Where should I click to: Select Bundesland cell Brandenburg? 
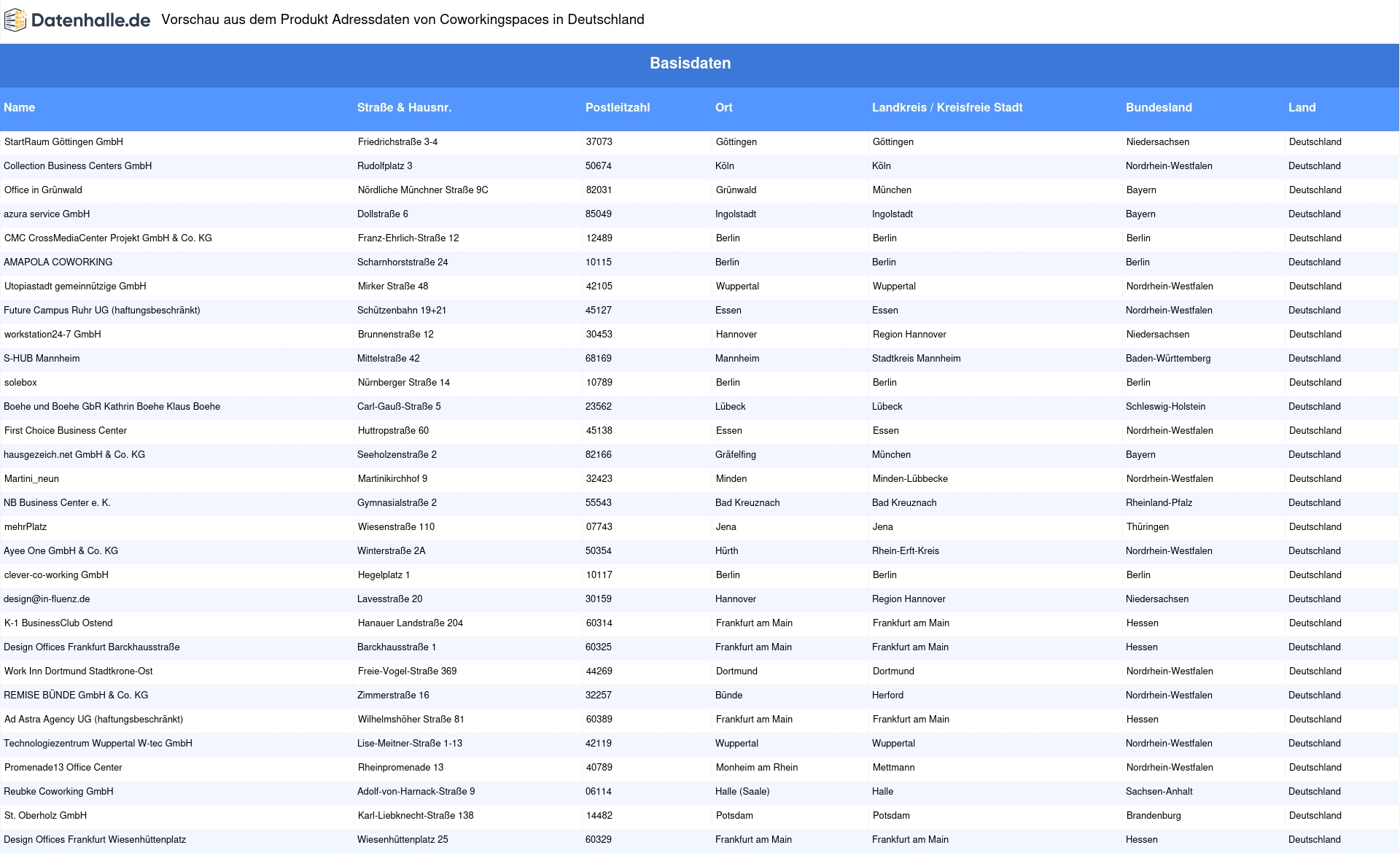coord(1154,816)
